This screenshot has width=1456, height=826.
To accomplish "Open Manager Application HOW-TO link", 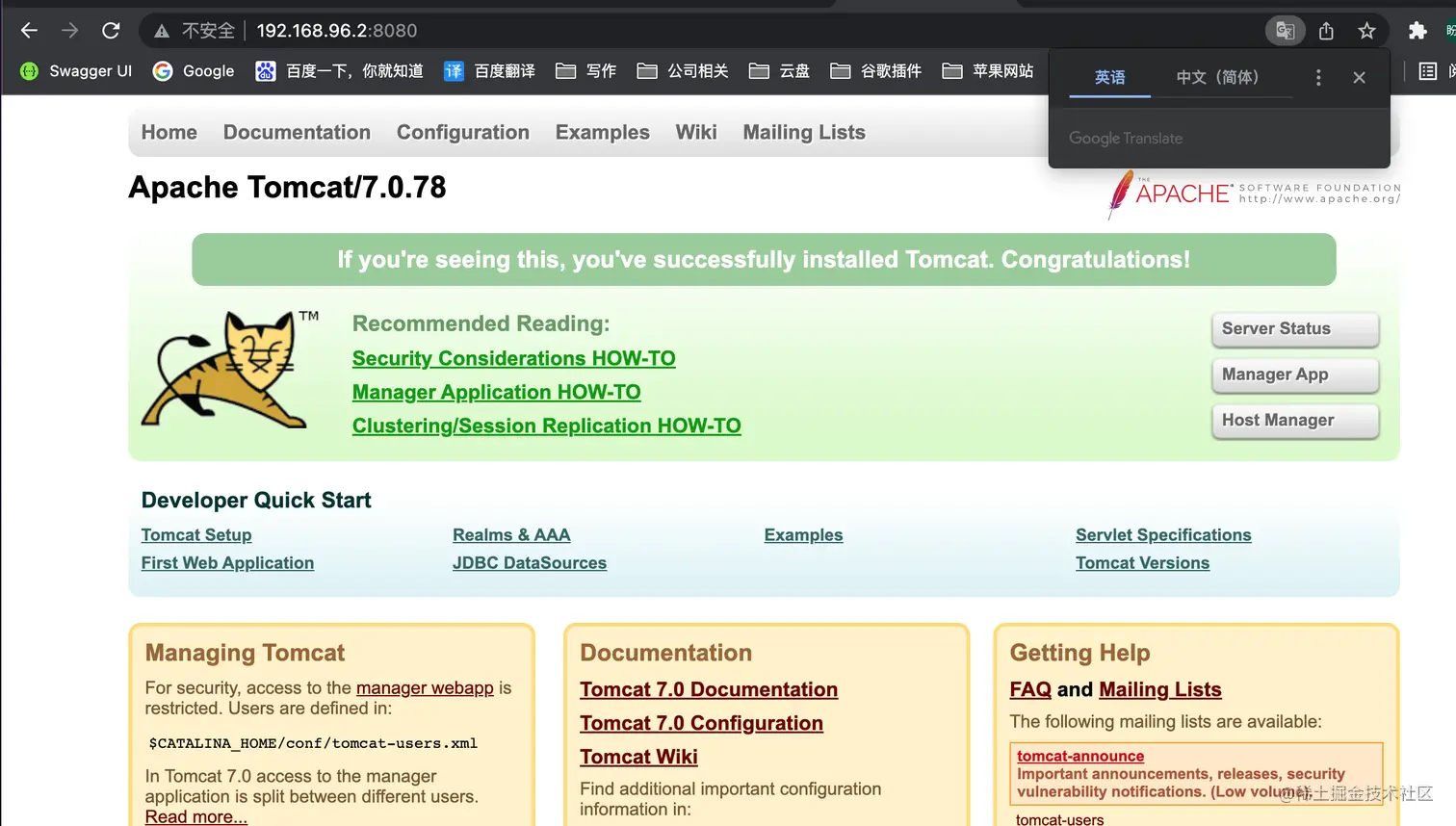I will coord(497,393).
